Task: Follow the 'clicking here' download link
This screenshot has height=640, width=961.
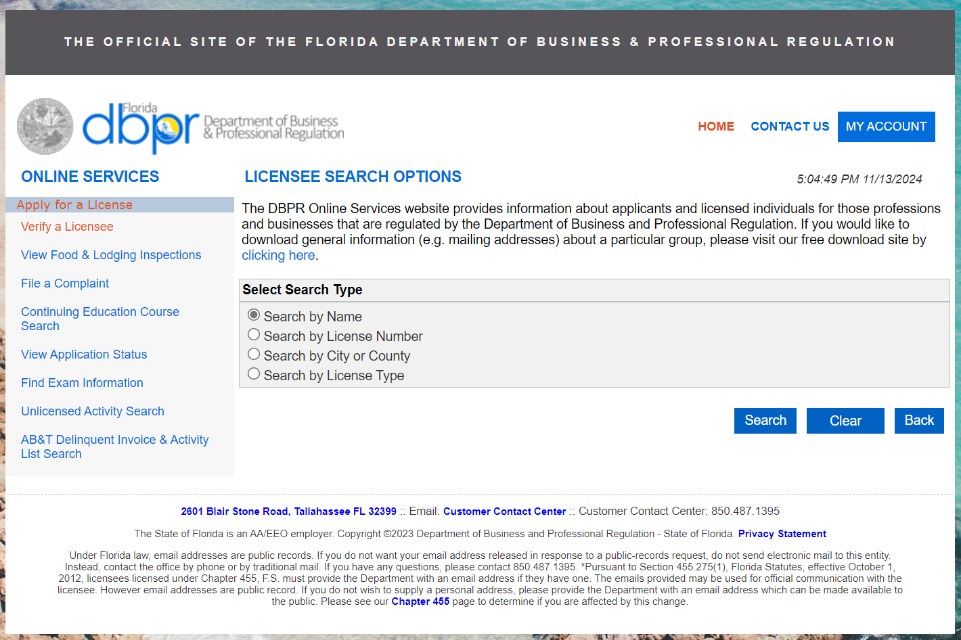Action: (278, 256)
